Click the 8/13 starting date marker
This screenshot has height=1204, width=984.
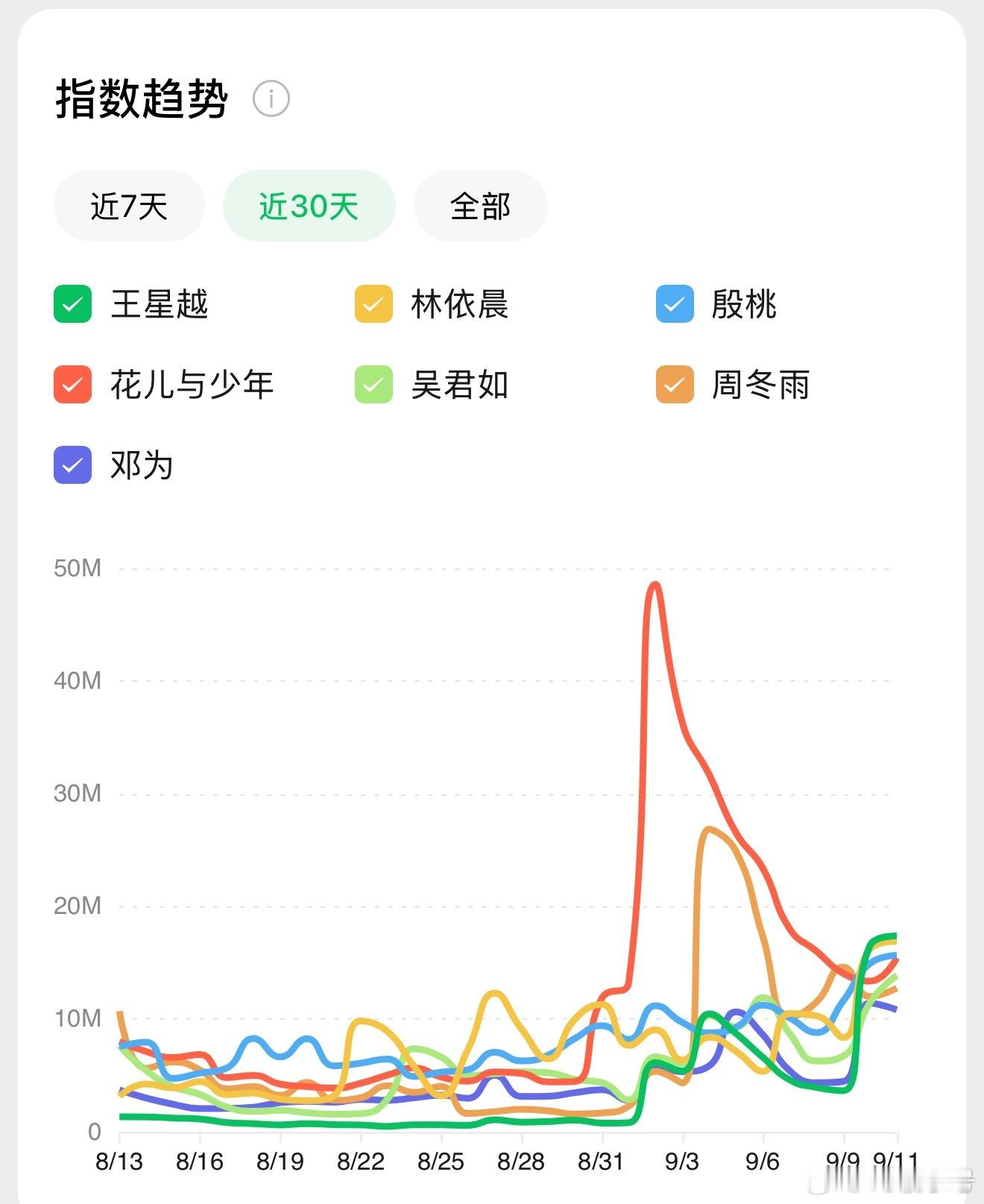click(119, 1162)
